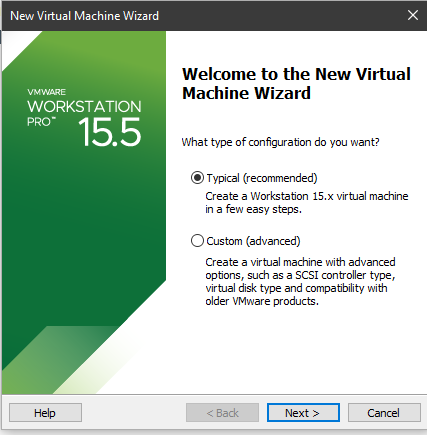
Task: Cancel the New Virtual Machine Wizard
Action: [x=384, y=413]
